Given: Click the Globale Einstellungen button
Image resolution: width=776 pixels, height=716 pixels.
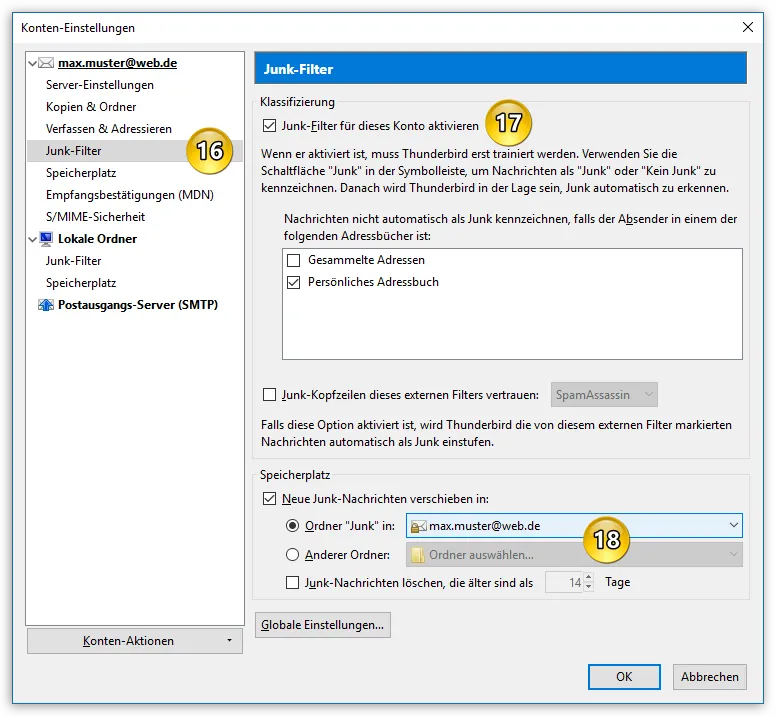Looking at the screenshot, I should tap(323, 625).
